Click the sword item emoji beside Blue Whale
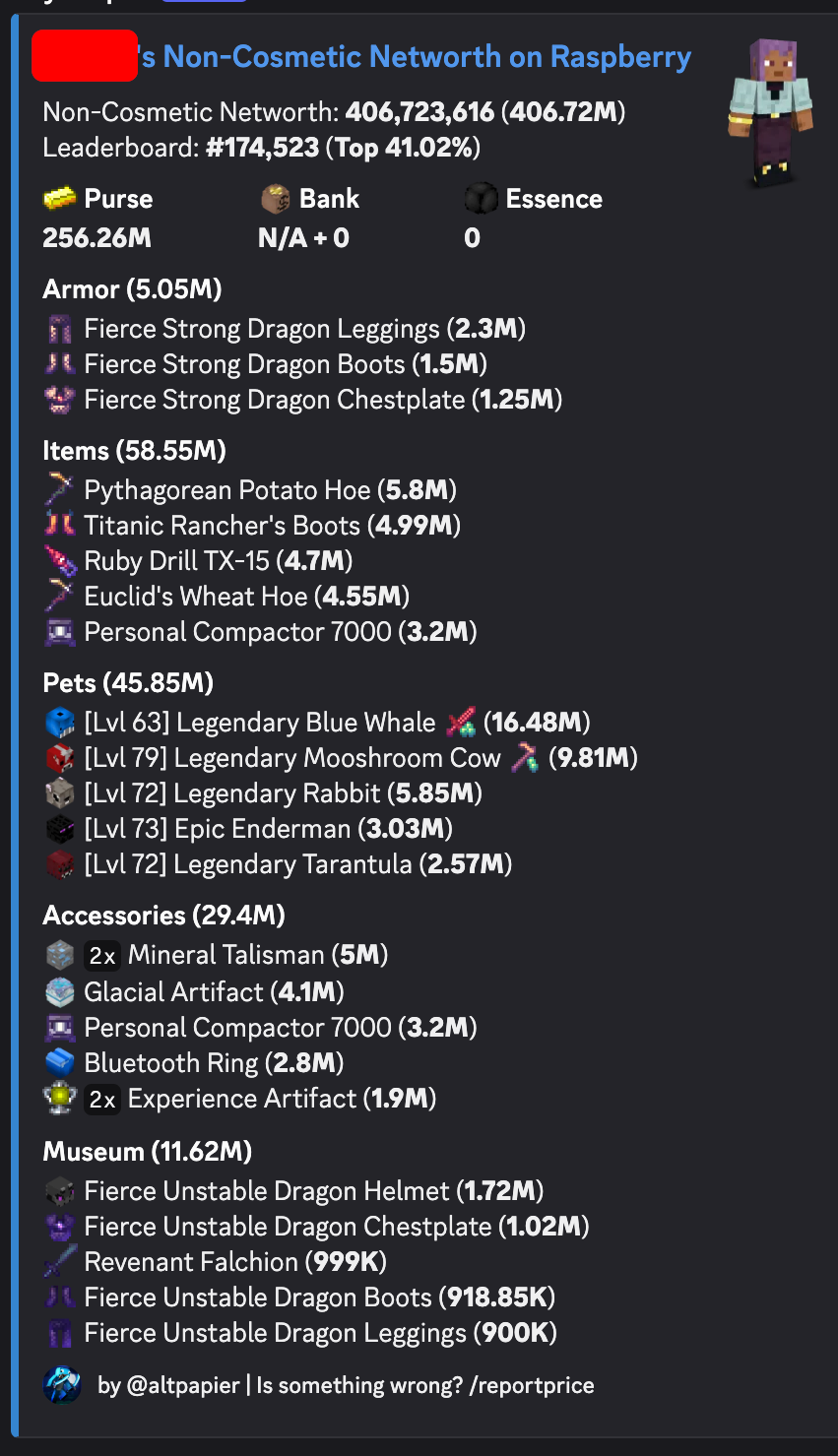838x1456 pixels. click(x=461, y=723)
